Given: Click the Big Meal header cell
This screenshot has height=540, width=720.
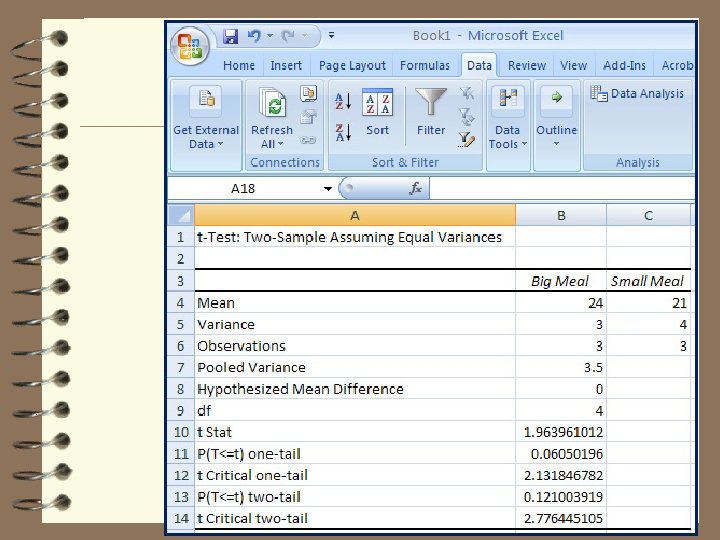Looking at the screenshot, I should click(x=561, y=281).
